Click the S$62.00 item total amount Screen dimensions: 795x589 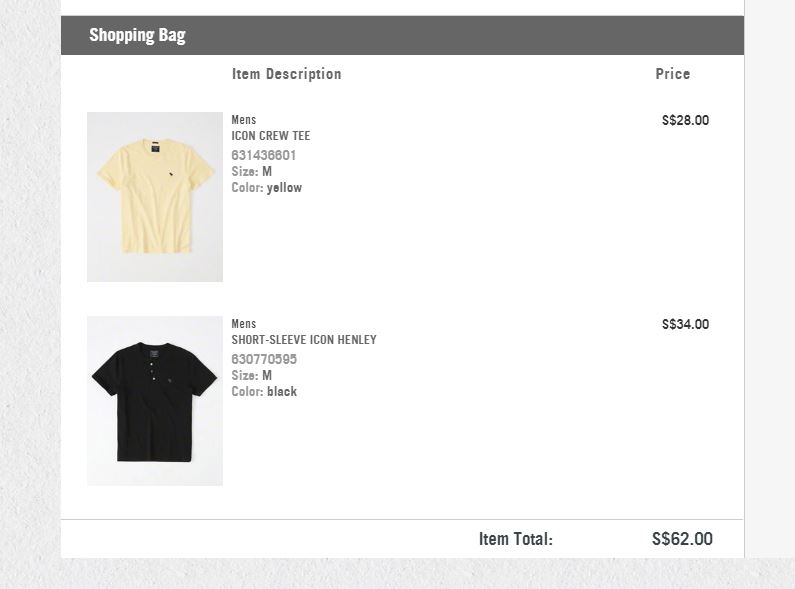[682, 539]
